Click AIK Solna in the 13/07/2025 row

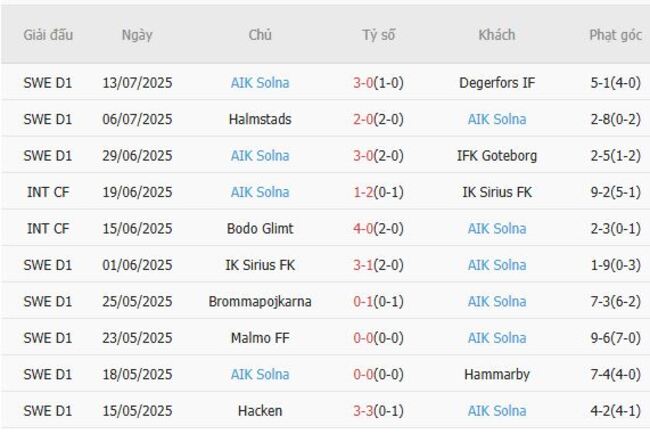pyautogui.click(x=260, y=83)
